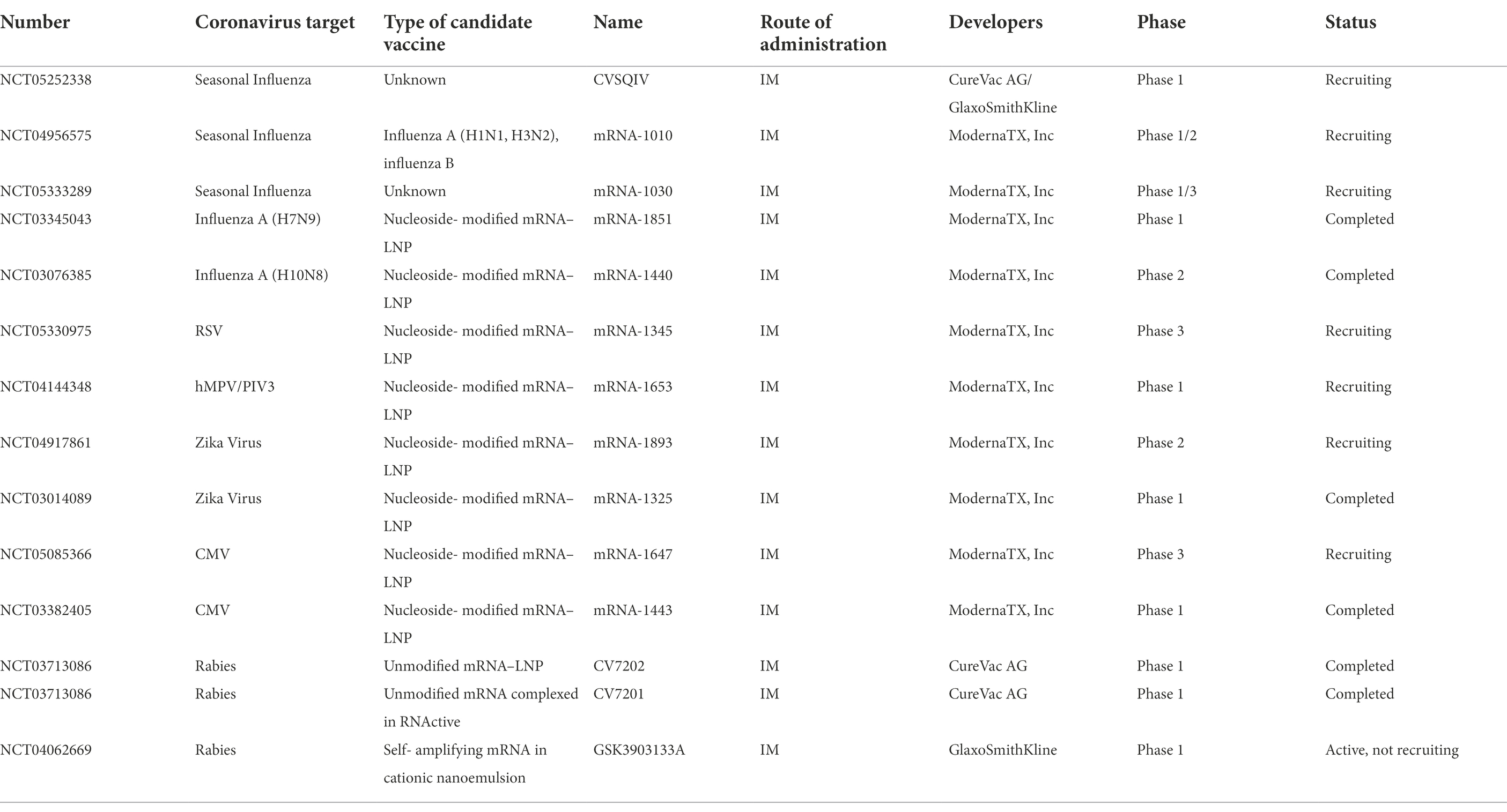1507x812 pixels.
Task: Click the 'Type of candidate vaccine' header
Action: coord(457,33)
